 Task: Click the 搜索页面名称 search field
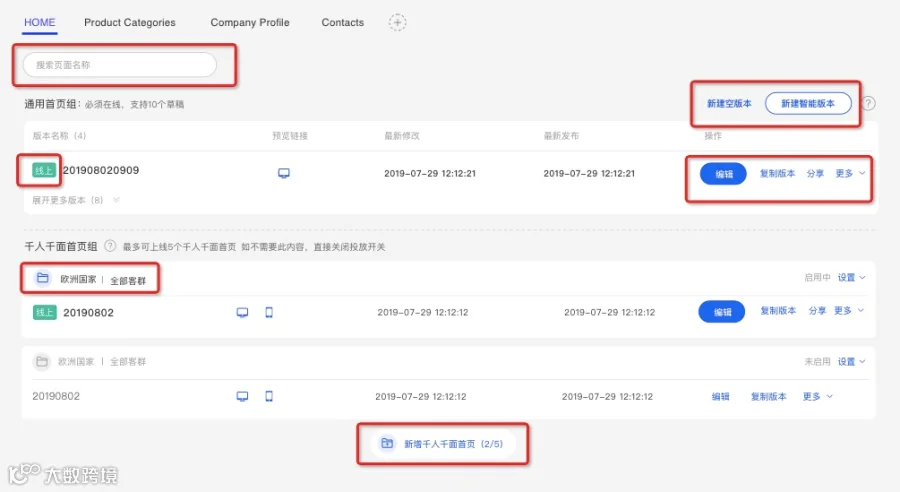pos(119,65)
